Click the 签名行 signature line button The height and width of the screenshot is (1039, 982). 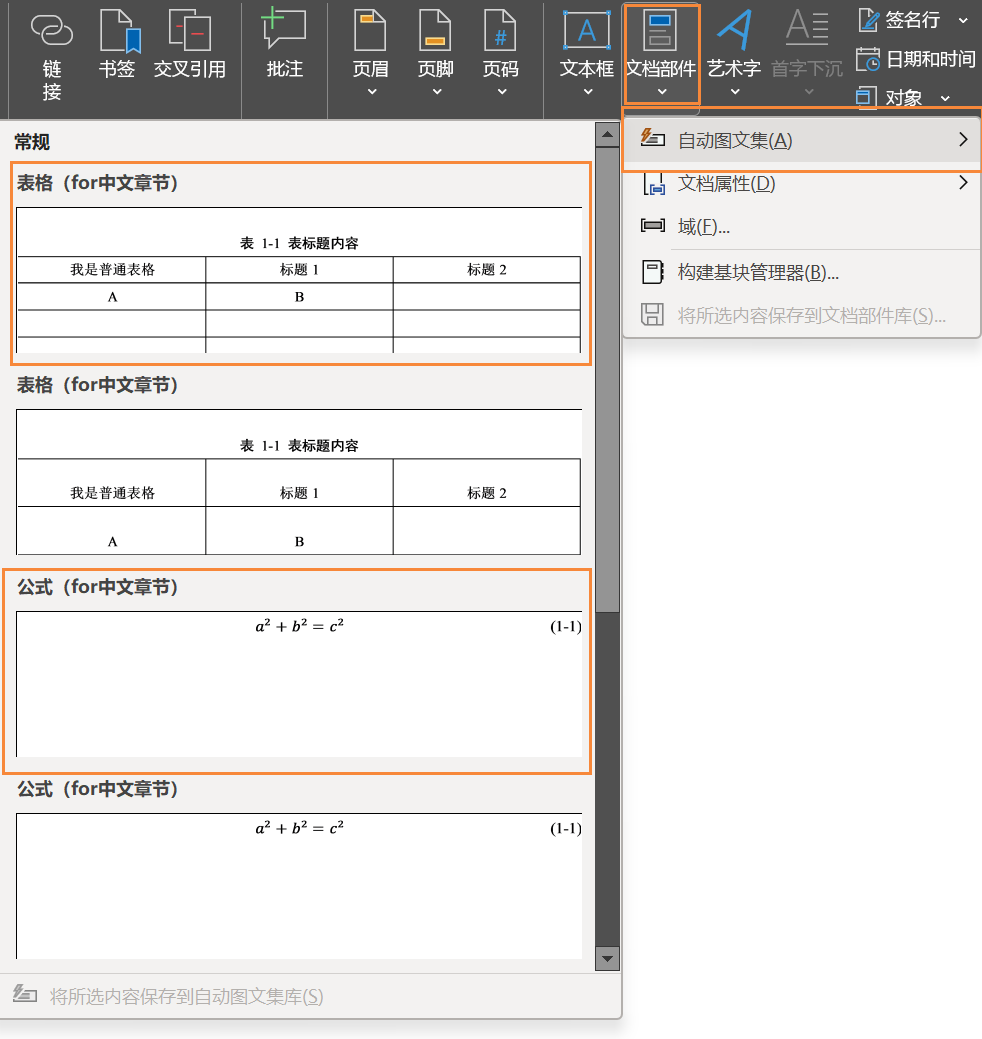(900, 20)
